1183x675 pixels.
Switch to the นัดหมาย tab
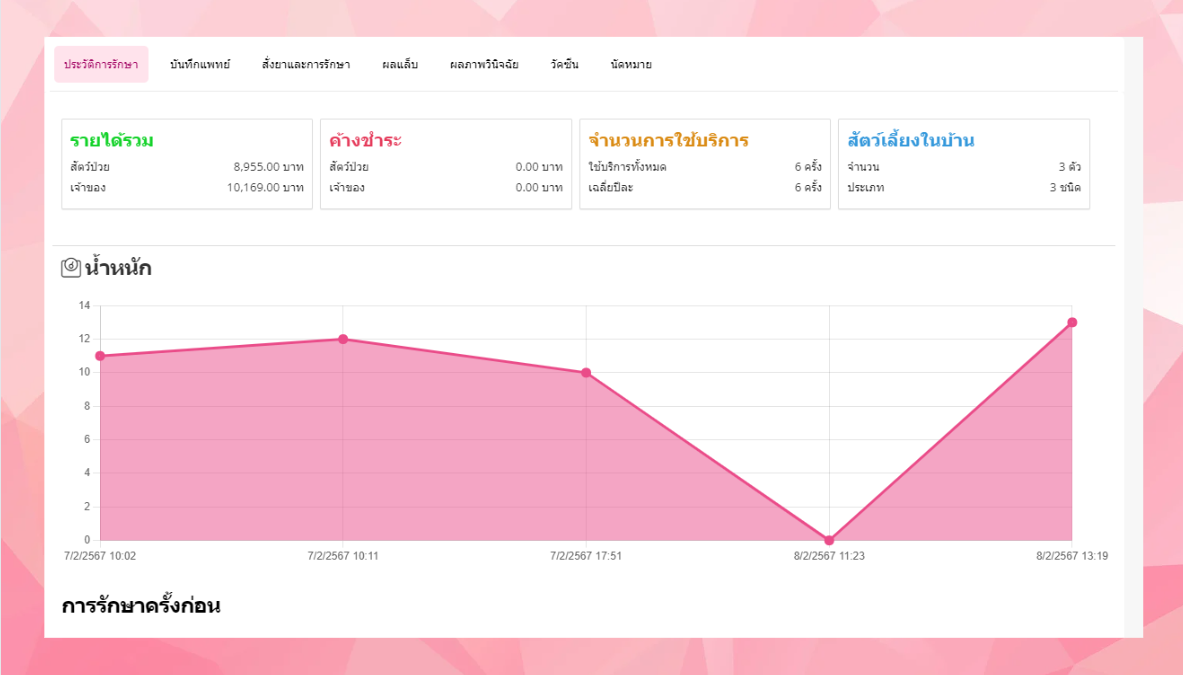[631, 65]
